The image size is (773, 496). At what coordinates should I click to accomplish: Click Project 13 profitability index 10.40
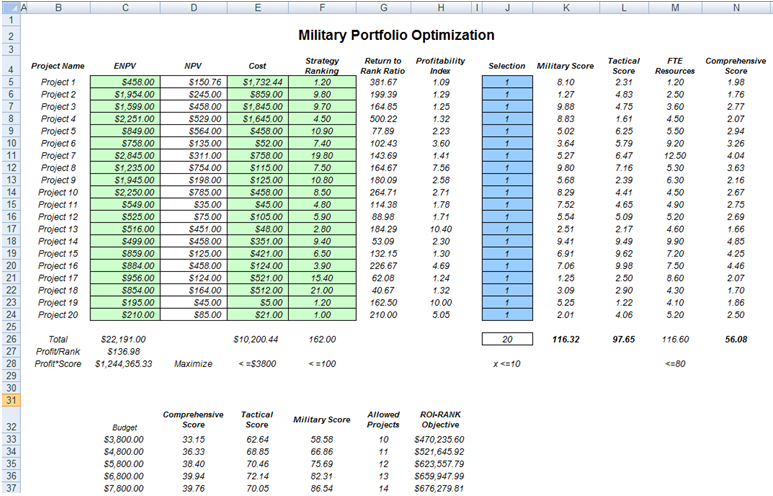441,229
